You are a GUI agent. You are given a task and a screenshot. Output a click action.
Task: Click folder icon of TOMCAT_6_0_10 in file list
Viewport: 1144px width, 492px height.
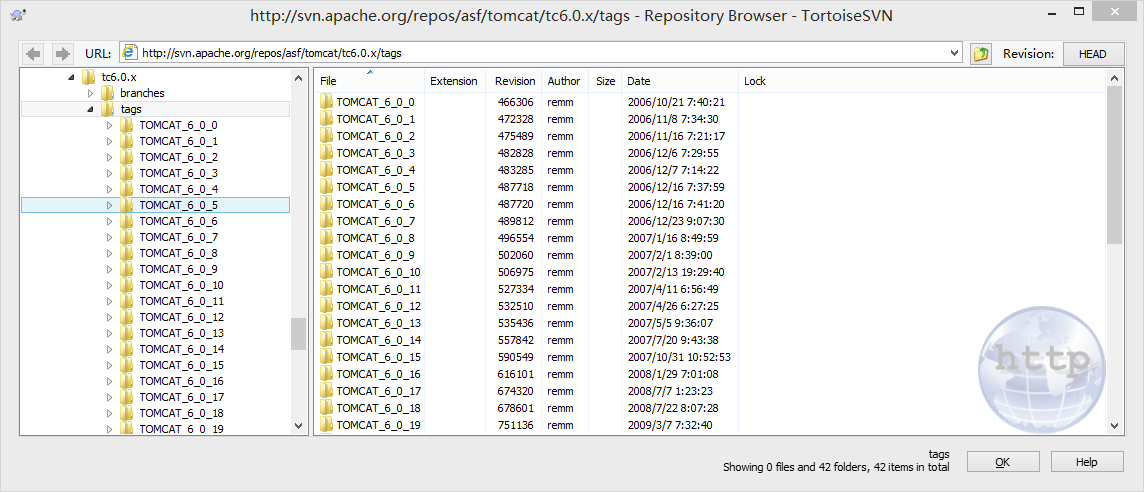click(326, 272)
